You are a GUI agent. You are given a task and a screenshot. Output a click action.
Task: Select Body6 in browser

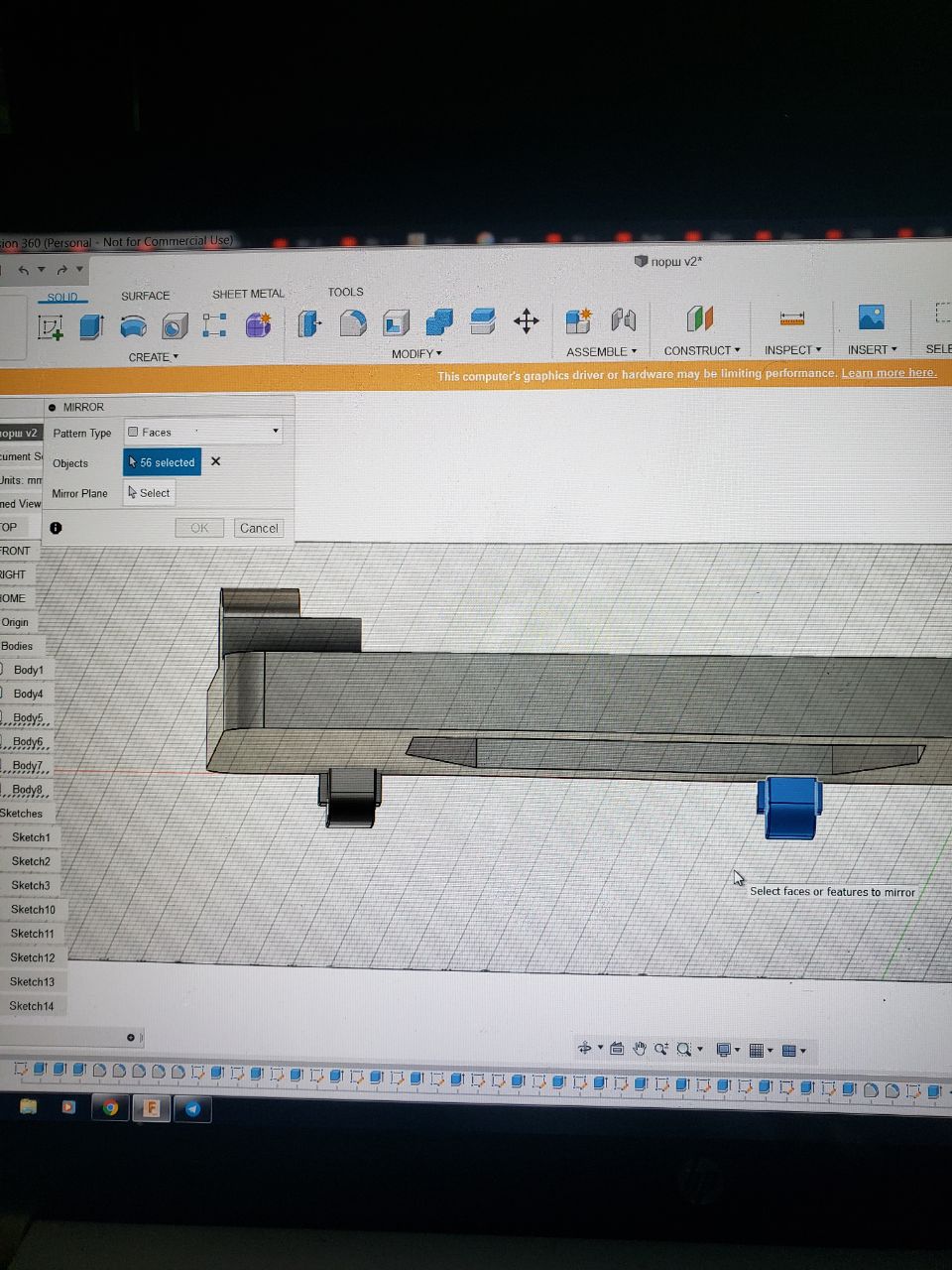point(28,741)
